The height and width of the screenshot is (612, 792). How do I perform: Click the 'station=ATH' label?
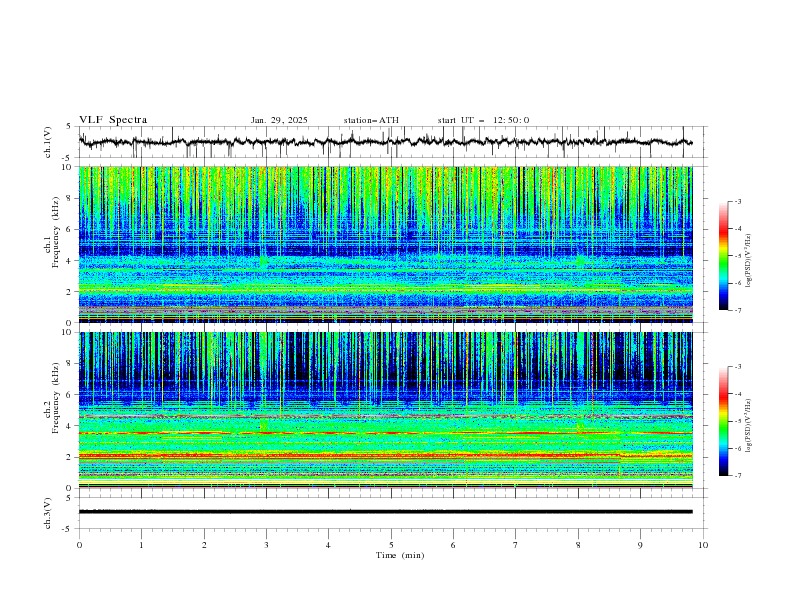(x=371, y=120)
